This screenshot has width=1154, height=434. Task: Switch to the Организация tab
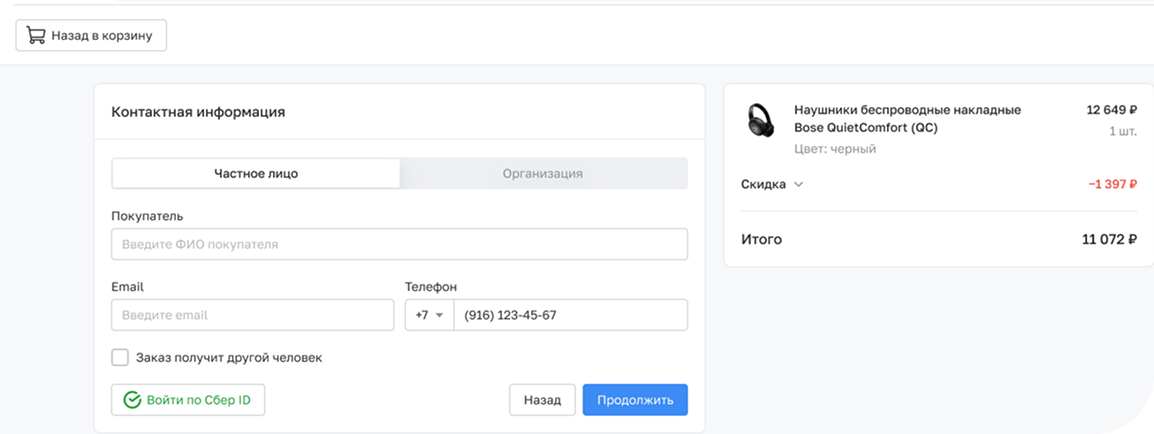[542, 173]
